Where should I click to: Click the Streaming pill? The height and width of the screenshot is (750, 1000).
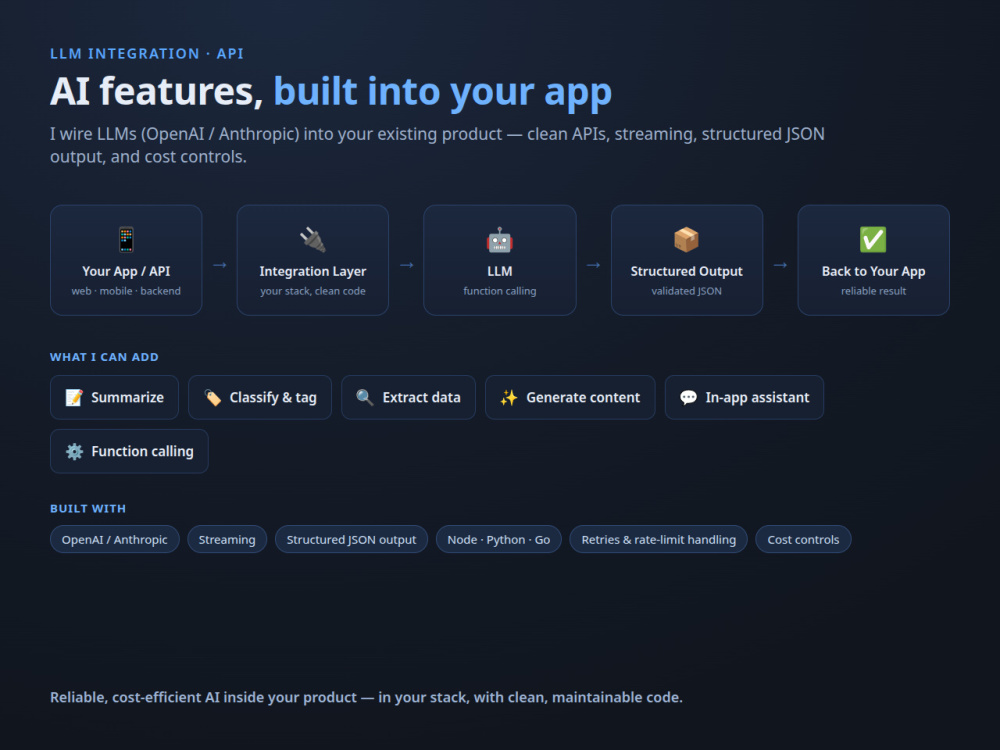(227, 540)
